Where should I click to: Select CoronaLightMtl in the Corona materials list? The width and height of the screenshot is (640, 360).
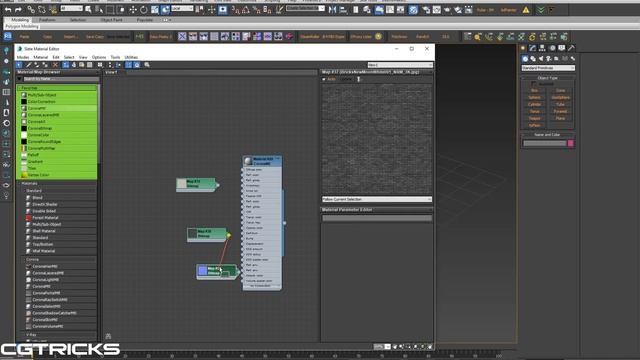coord(46,280)
